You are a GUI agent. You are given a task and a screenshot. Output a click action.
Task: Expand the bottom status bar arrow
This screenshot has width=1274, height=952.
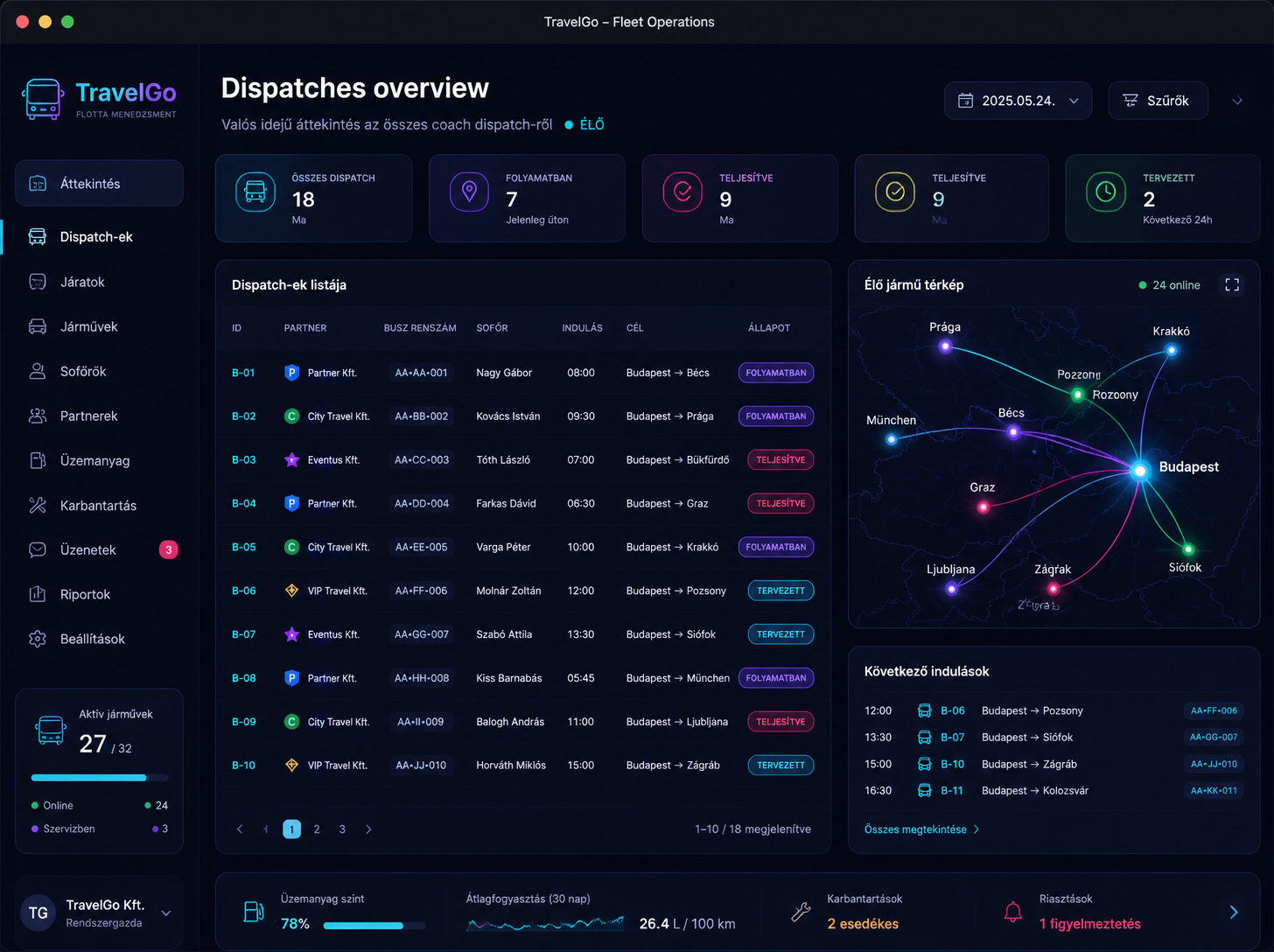(x=1234, y=912)
